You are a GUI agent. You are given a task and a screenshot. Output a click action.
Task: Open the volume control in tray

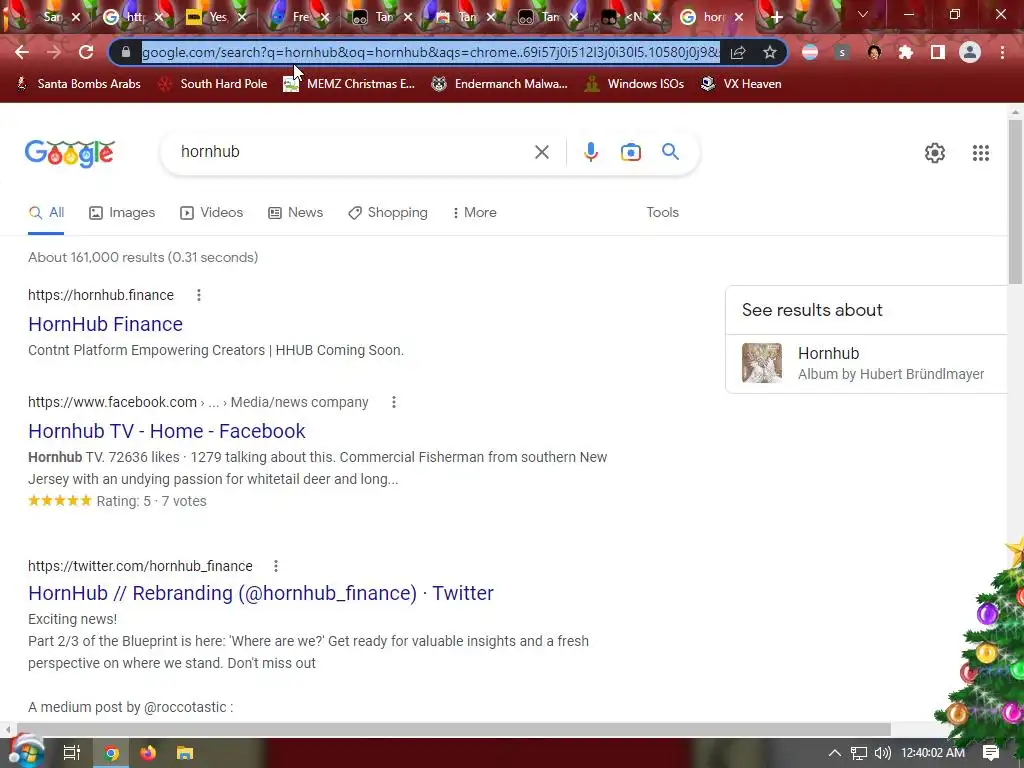[x=882, y=753]
